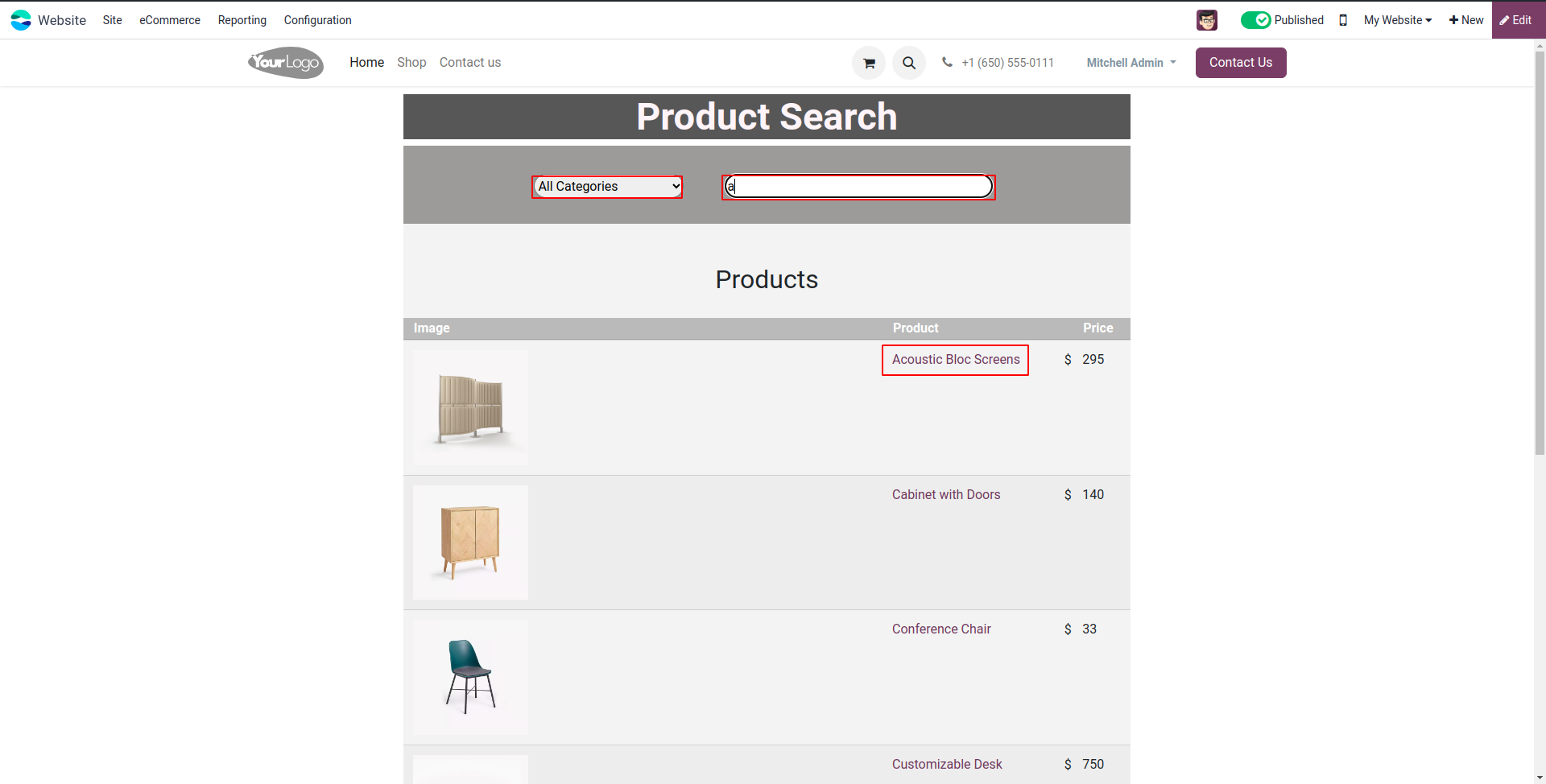1546x784 pixels.
Task: Click the product search text field
Action: [x=858, y=187]
